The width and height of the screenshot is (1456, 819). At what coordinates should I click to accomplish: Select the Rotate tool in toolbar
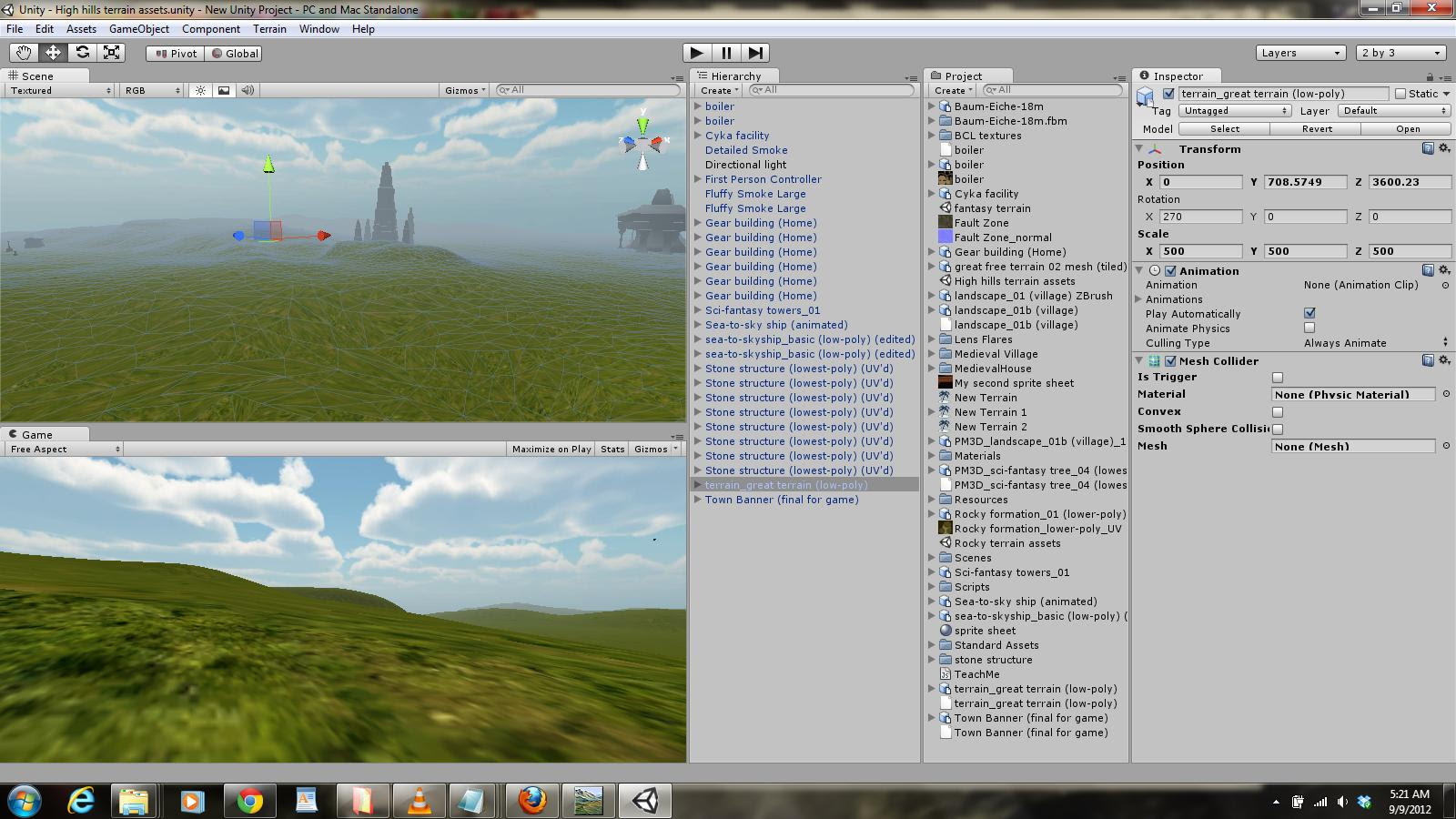tap(82, 53)
